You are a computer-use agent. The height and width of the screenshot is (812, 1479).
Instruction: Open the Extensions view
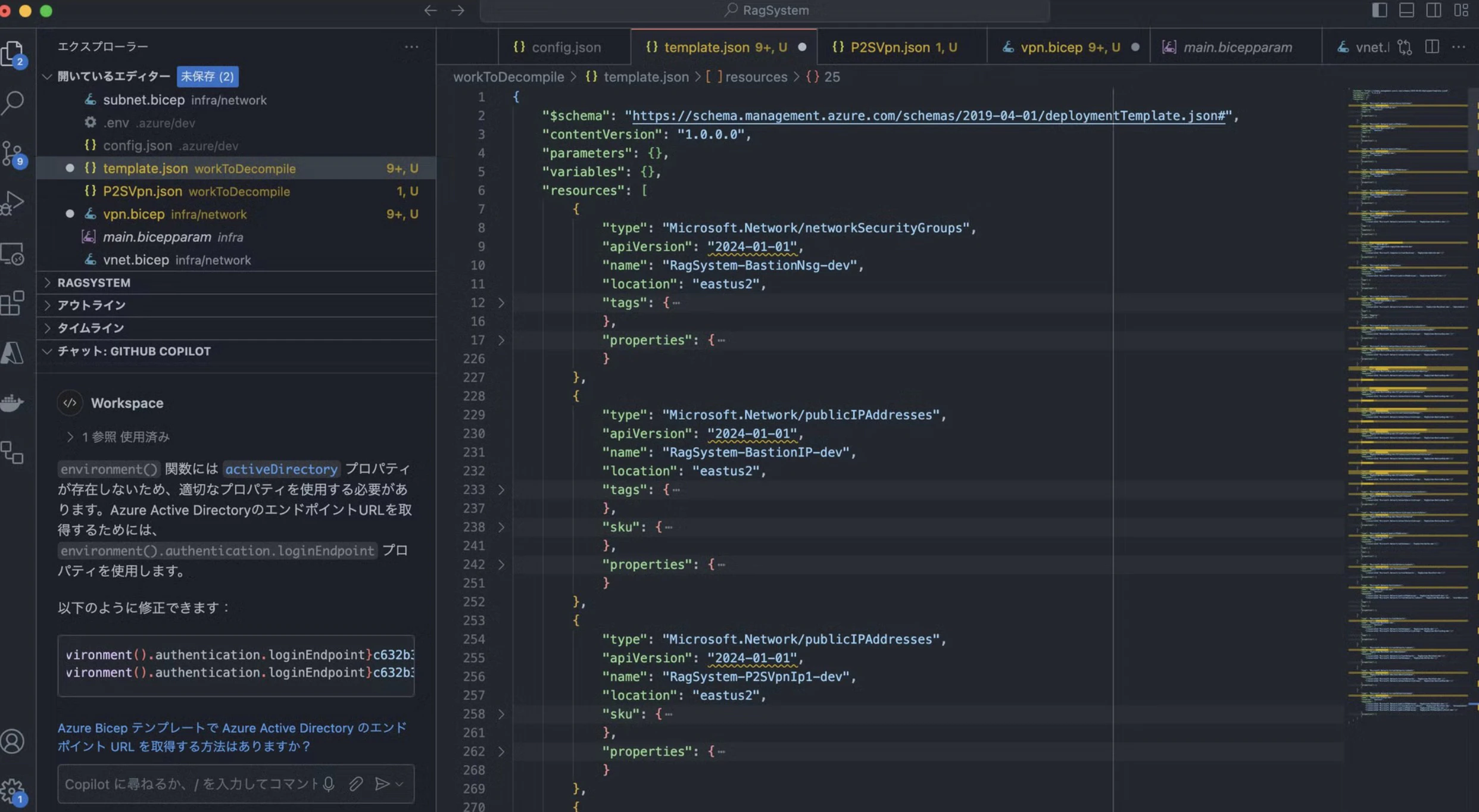pos(13,304)
